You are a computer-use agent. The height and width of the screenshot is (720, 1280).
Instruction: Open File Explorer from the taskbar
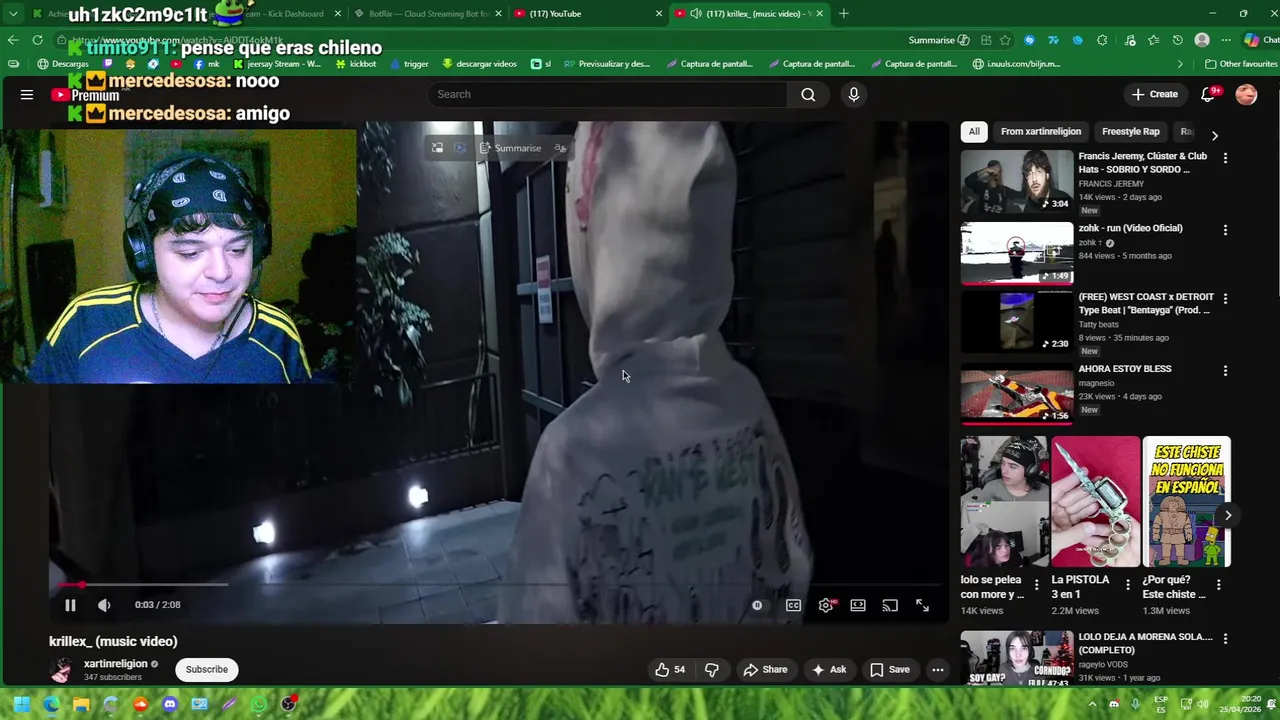click(x=81, y=704)
